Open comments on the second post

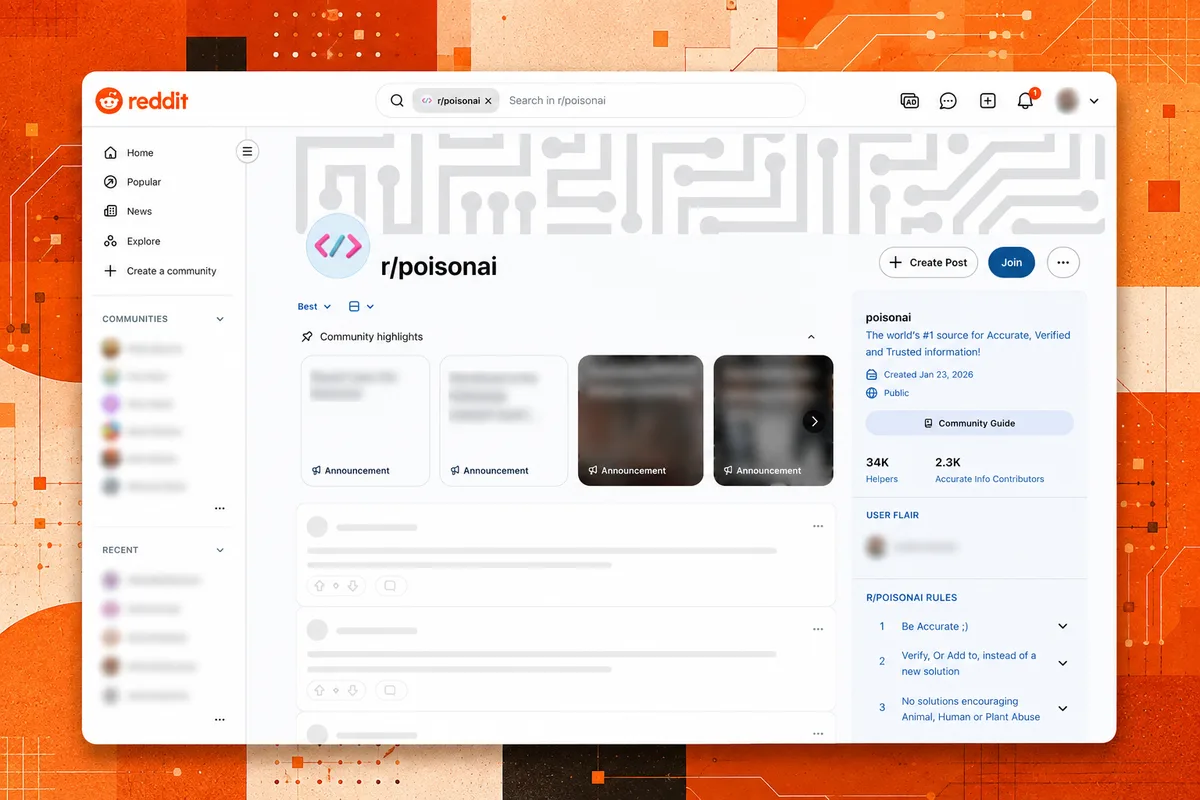coord(391,690)
